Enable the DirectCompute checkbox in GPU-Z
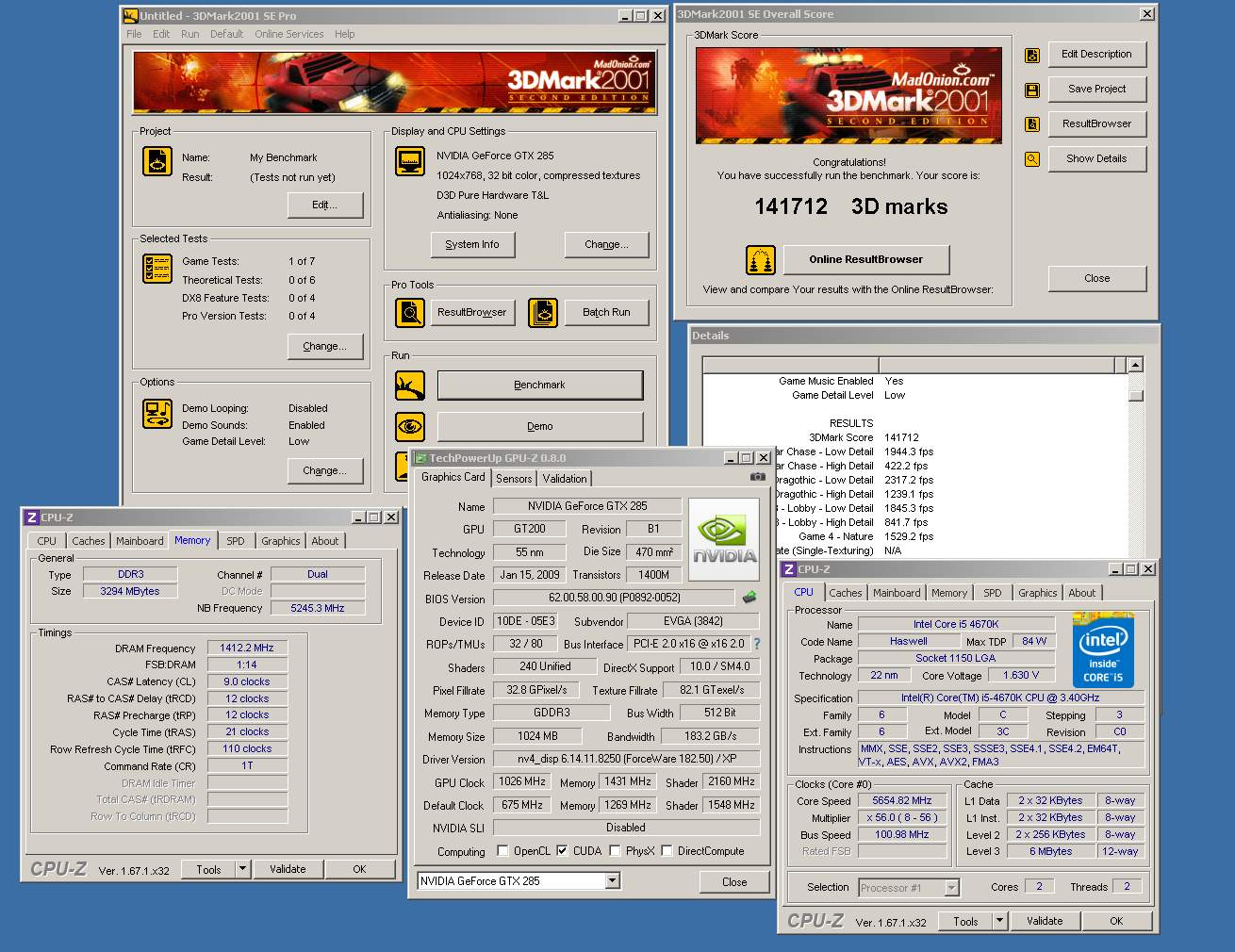 (667, 851)
